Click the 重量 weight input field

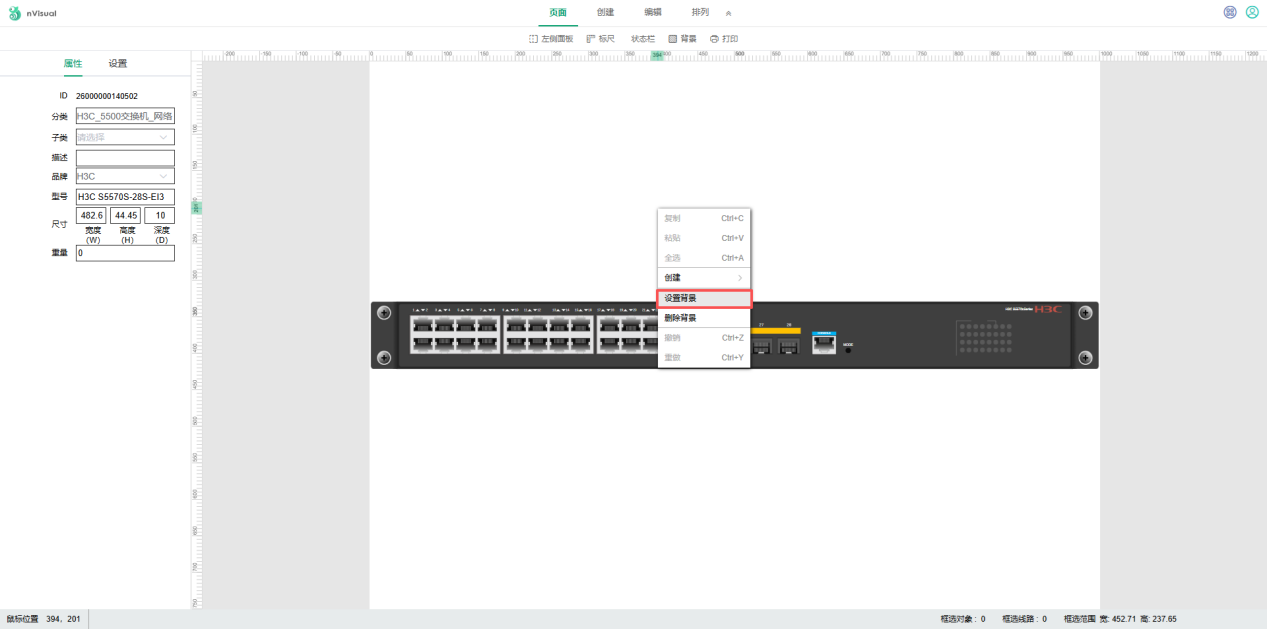pos(125,253)
